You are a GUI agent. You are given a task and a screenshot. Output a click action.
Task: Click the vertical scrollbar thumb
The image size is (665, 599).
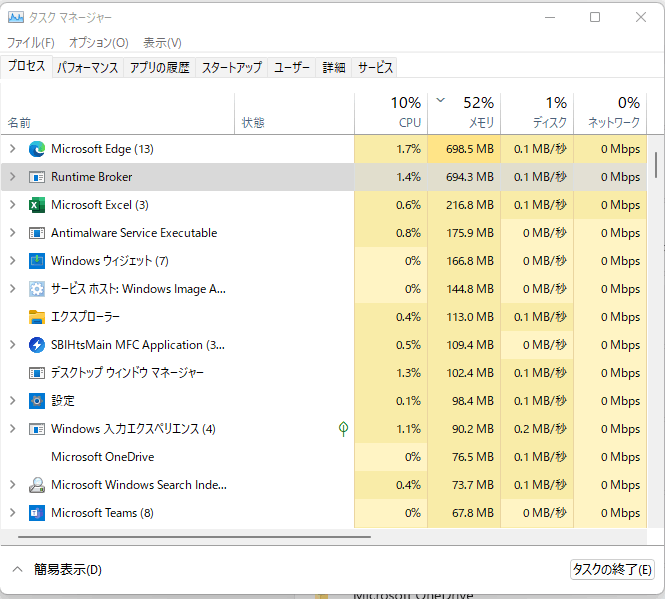(656, 165)
